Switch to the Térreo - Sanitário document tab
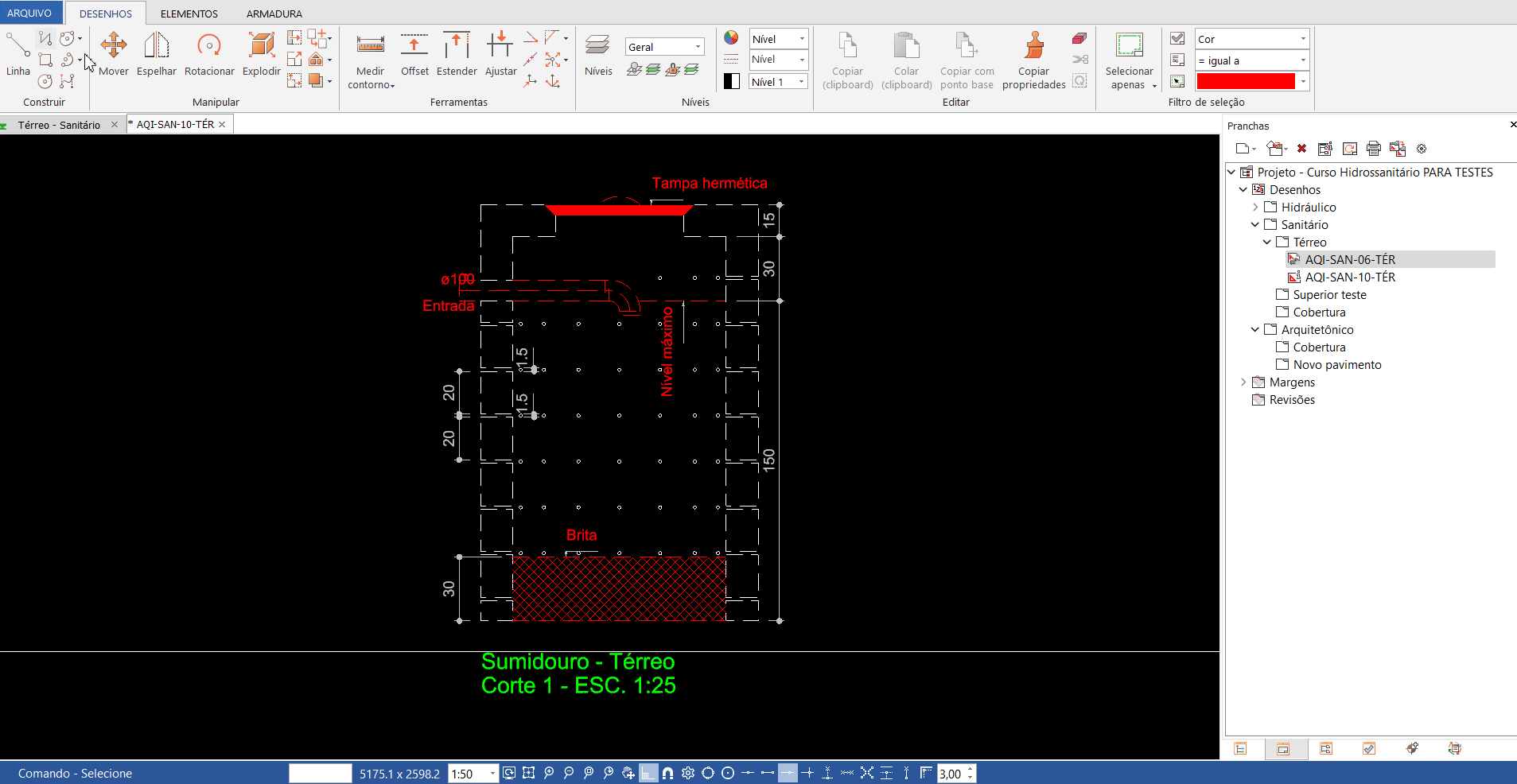This screenshot has height=784, width=1517. pyautogui.click(x=59, y=125)
